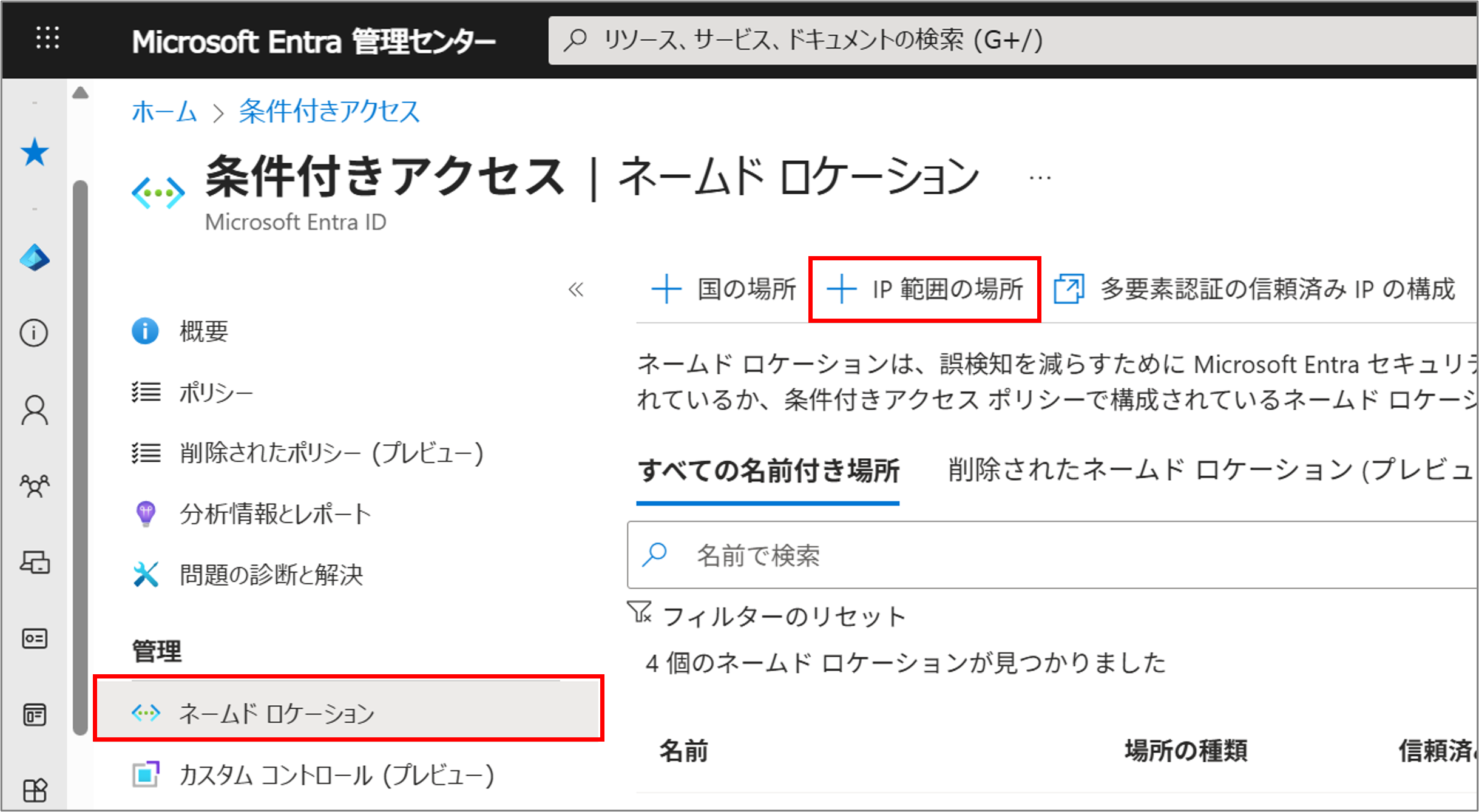The height and width of the screenshot is (812, 1479).
Task: Collapse the navigation menu with double chevron
Action: (575, 289)
